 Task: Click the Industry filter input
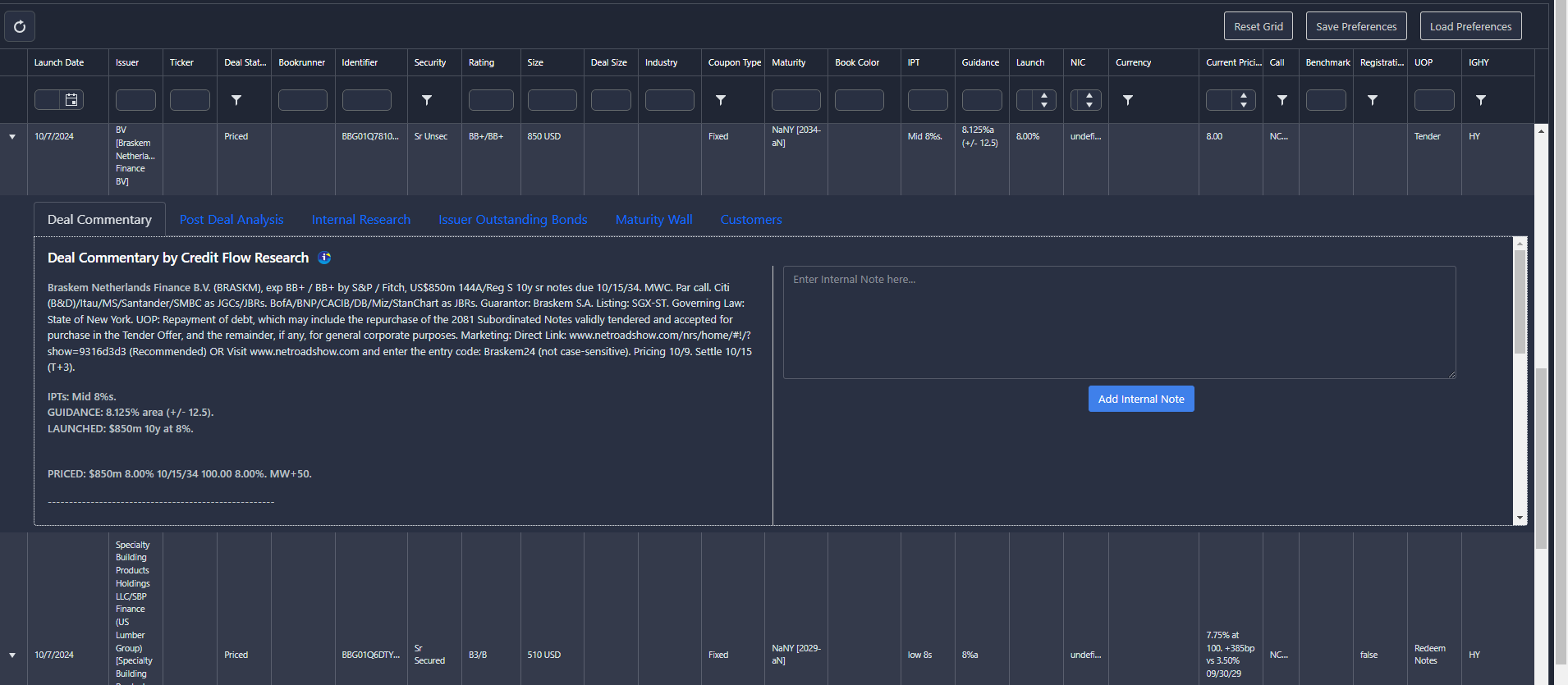(670, 100)
